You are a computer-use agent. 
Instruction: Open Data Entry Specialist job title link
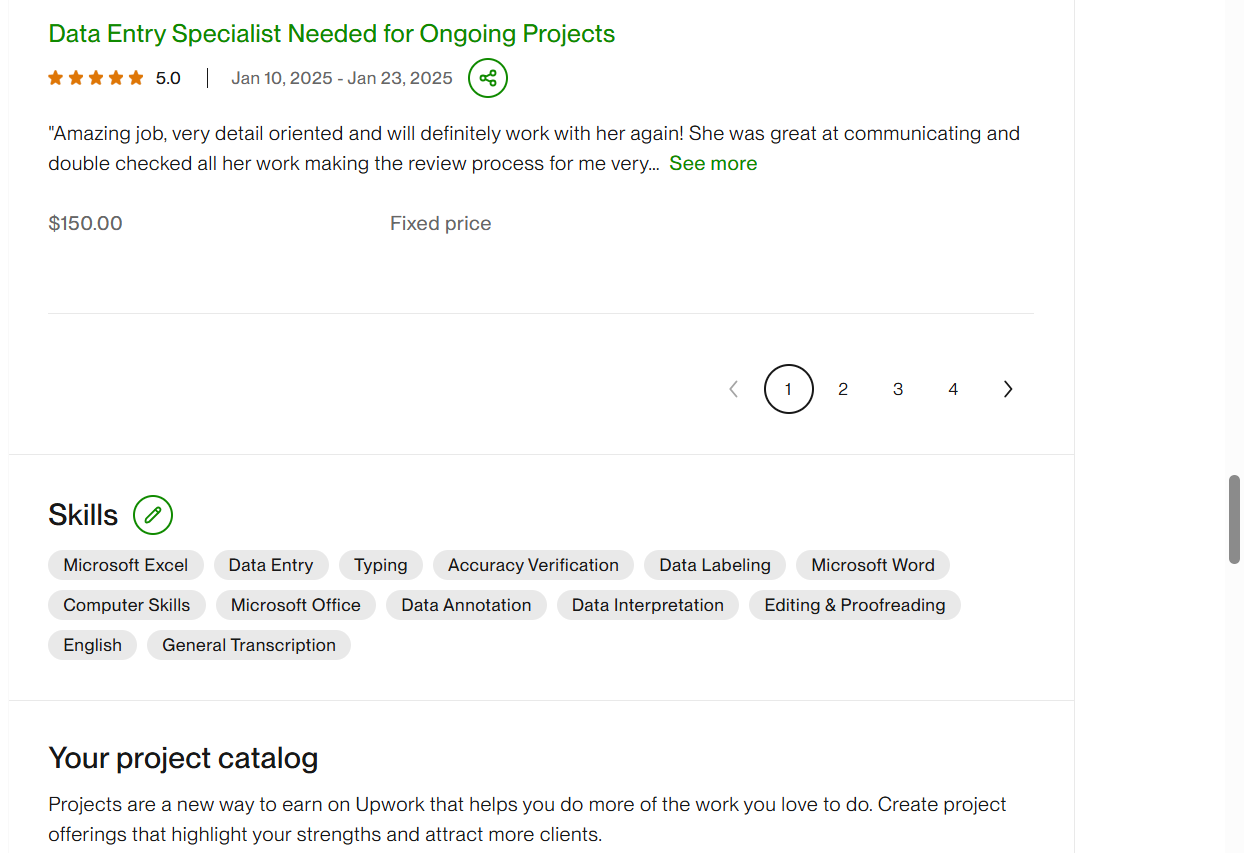pyautogui.click(x=331, y=33)
